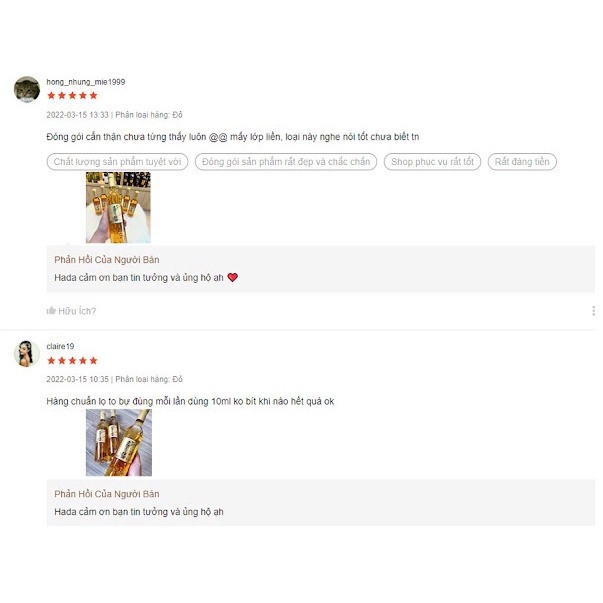Enlarge first review's bottle photo thumbnail
Screen dimensions: 603x603
click(x=118, y=207)
